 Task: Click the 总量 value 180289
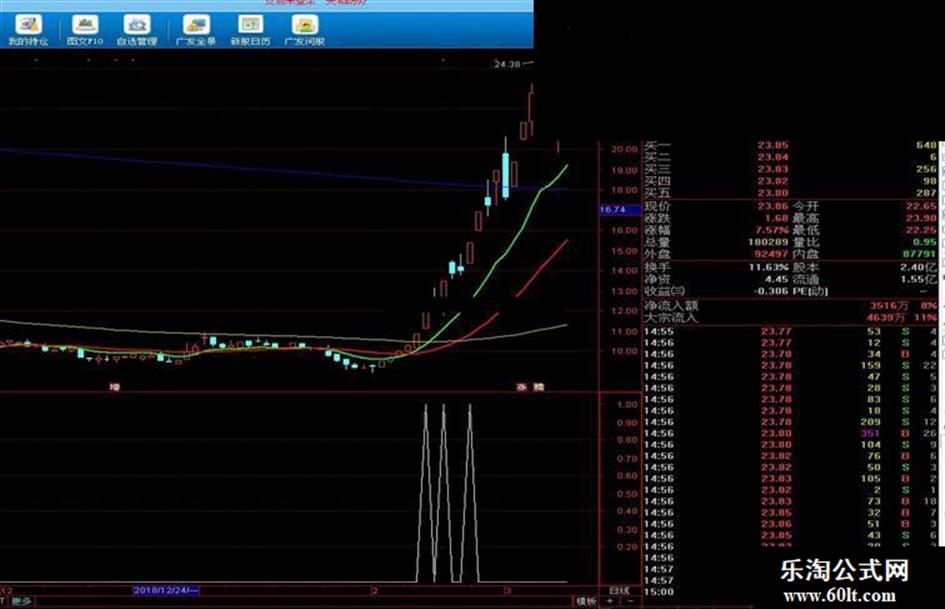(768, 242)
